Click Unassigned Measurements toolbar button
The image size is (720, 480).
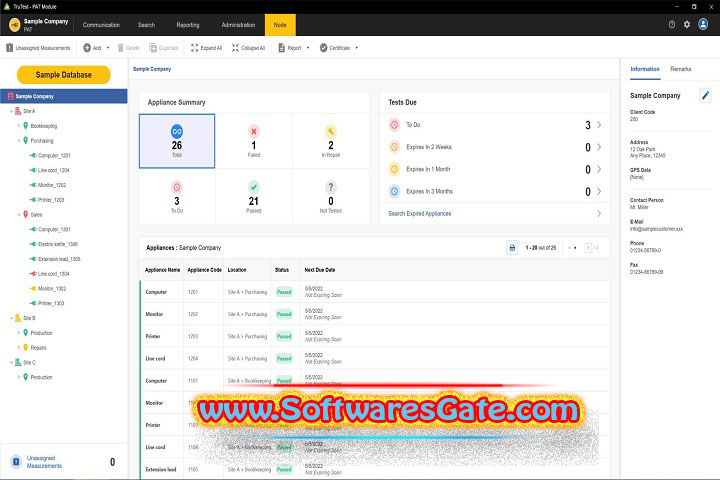(38, 48)
